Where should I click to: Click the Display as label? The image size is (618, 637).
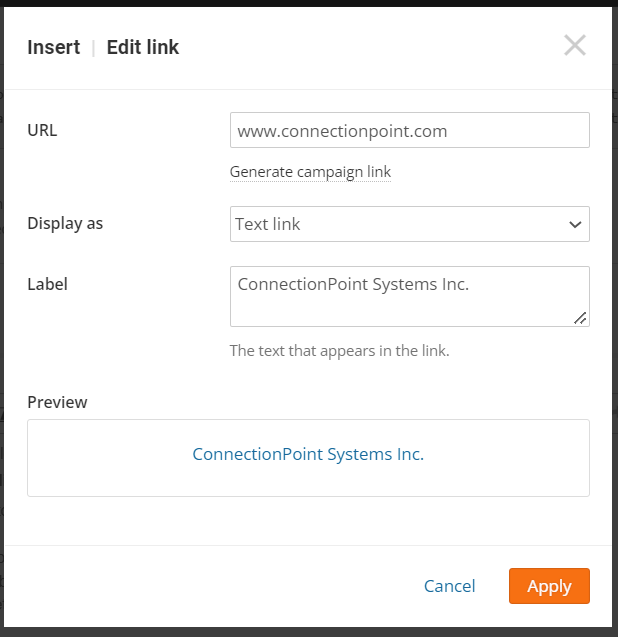[x=65, y=223]
